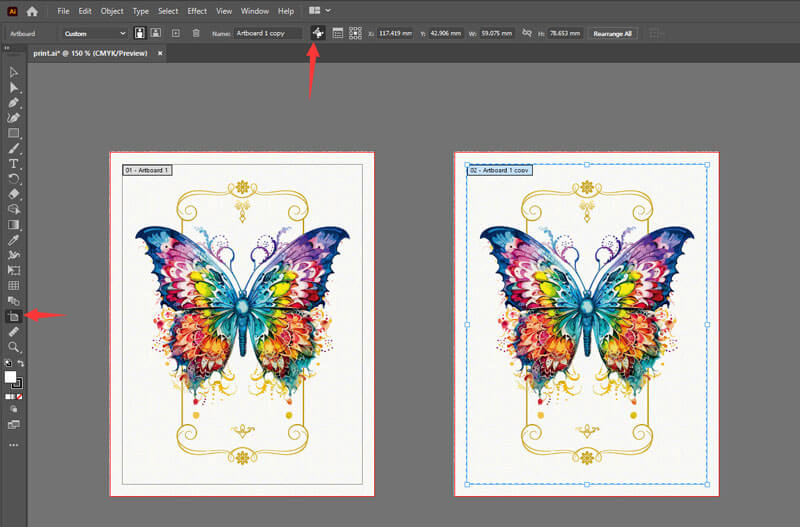
Task: Switch to the print.ai document tab
Action: click(90, 53)
